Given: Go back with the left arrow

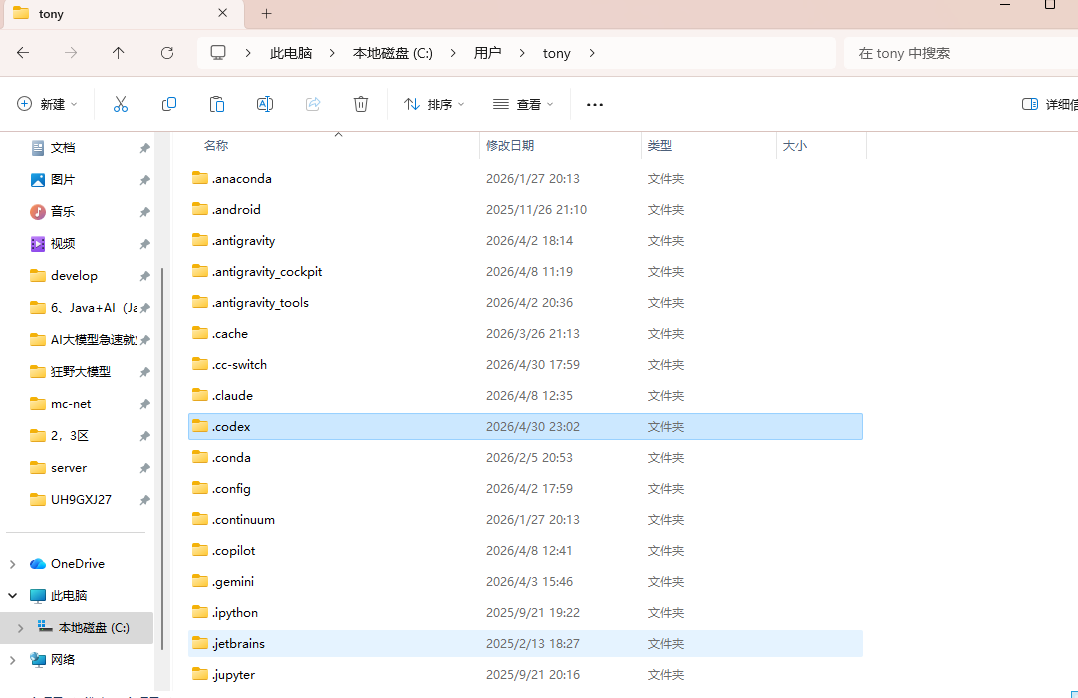Looking at the screenshot, I should [x=23, y=53].
